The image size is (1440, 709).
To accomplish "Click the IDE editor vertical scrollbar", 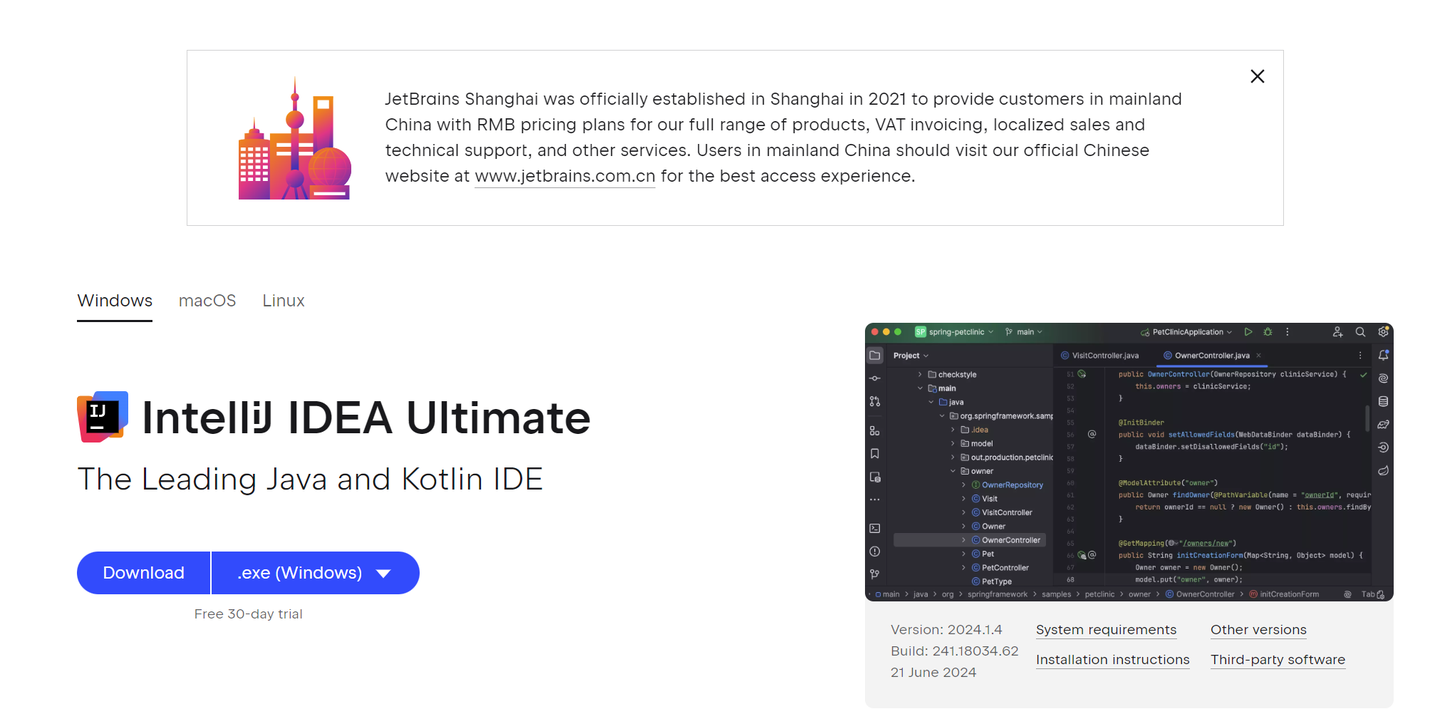I will click(x=1367, y=418).
